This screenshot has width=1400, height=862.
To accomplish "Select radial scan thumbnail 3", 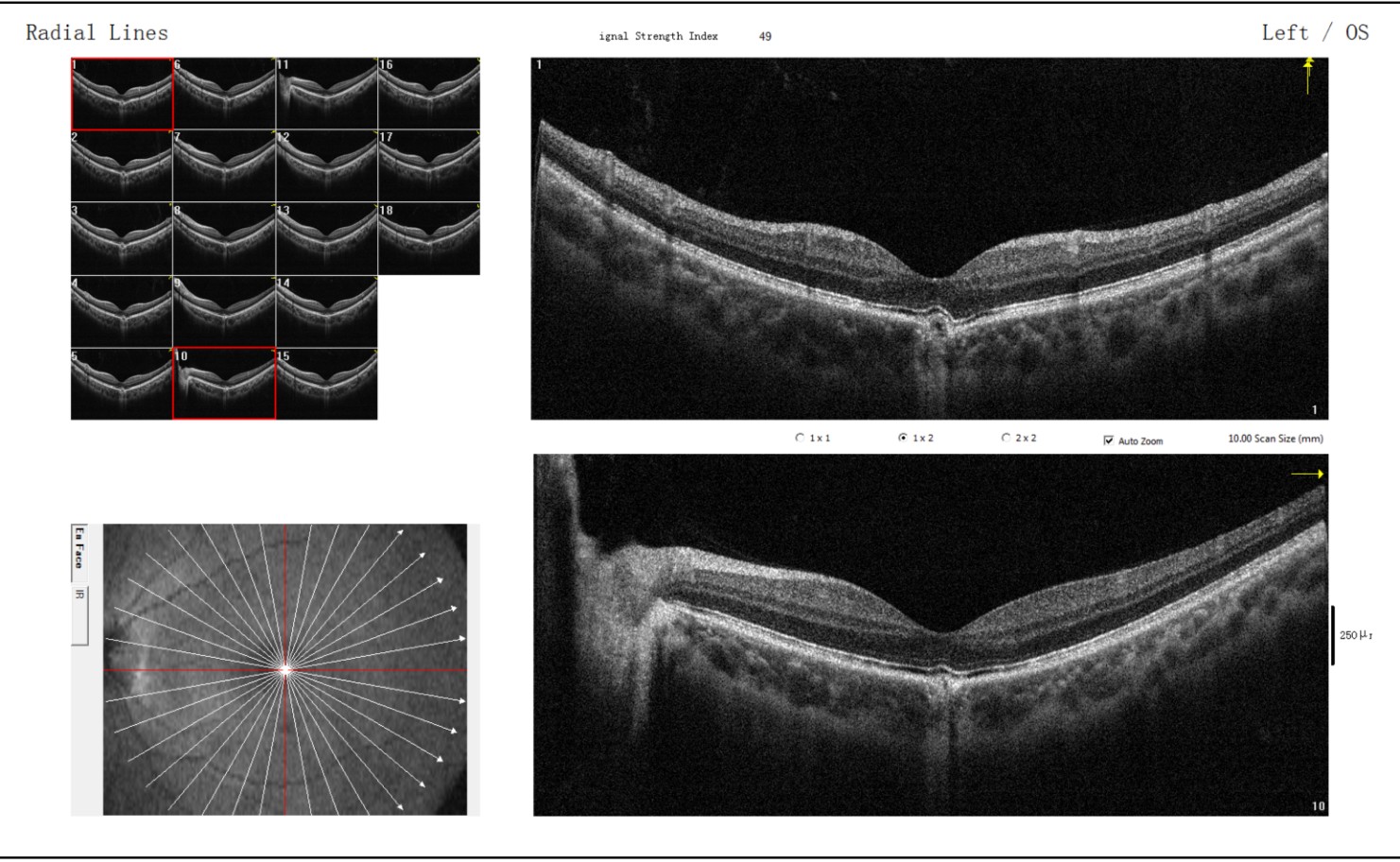I will coord(122,239).
